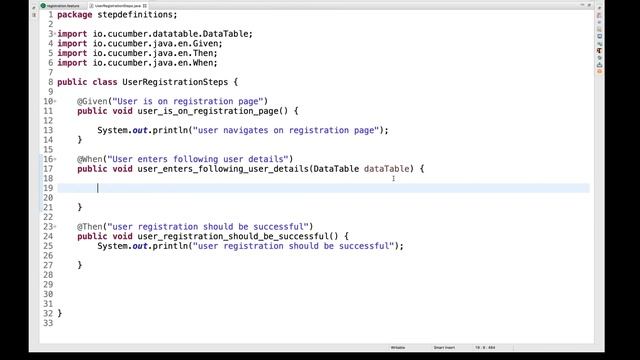Click the @Given annotation string
The width and height of the screenshot is (640, 360).
tap(188, 101)
